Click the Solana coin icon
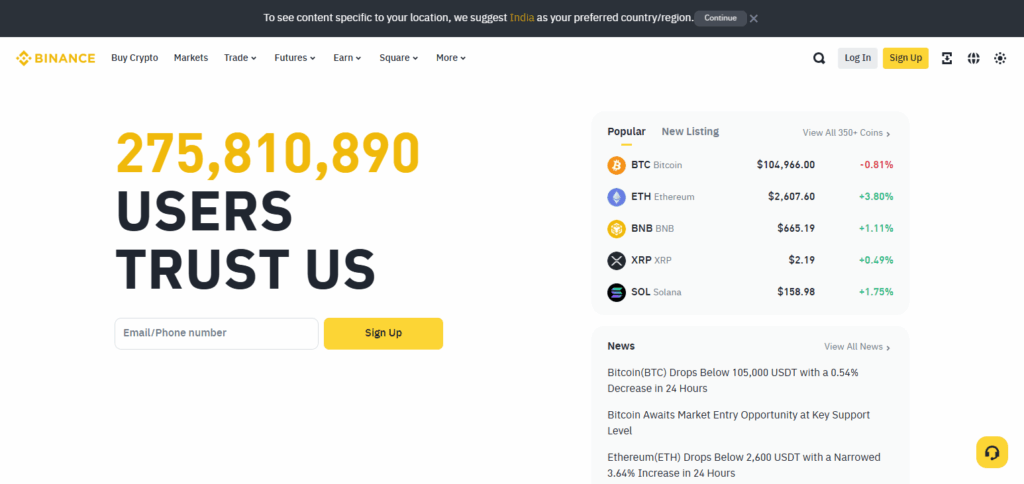Image resolution: width=1024 pixels, height=484 pixels. click(616, 292)
